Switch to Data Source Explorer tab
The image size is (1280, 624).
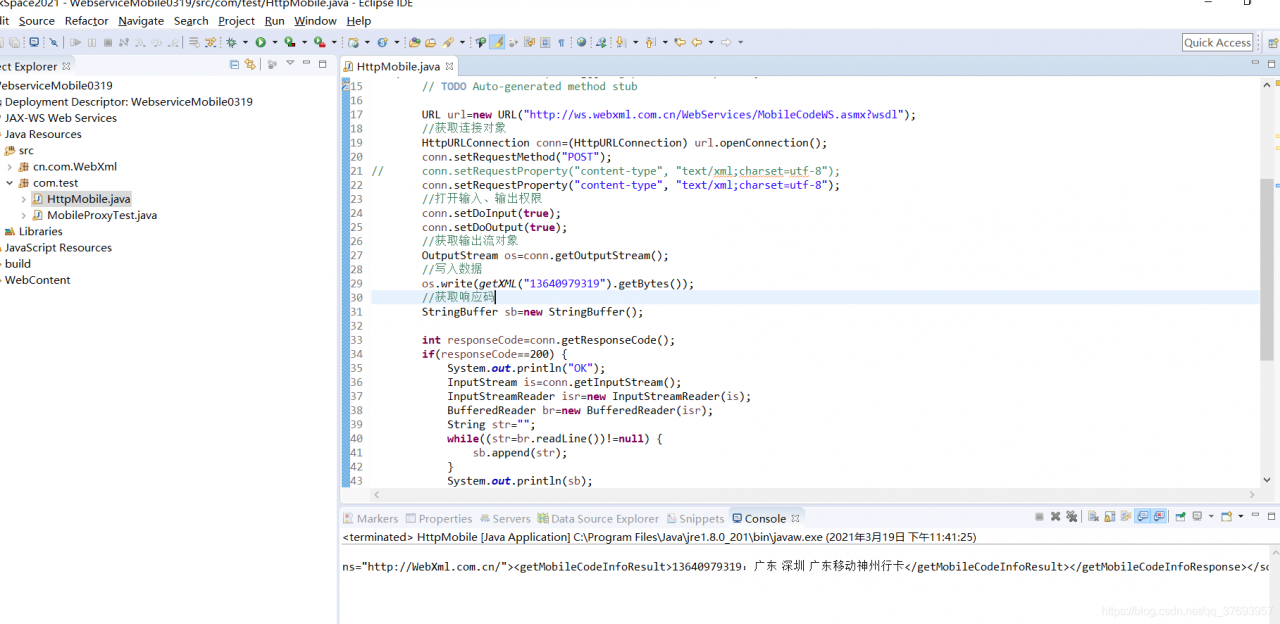coord(598,518)
